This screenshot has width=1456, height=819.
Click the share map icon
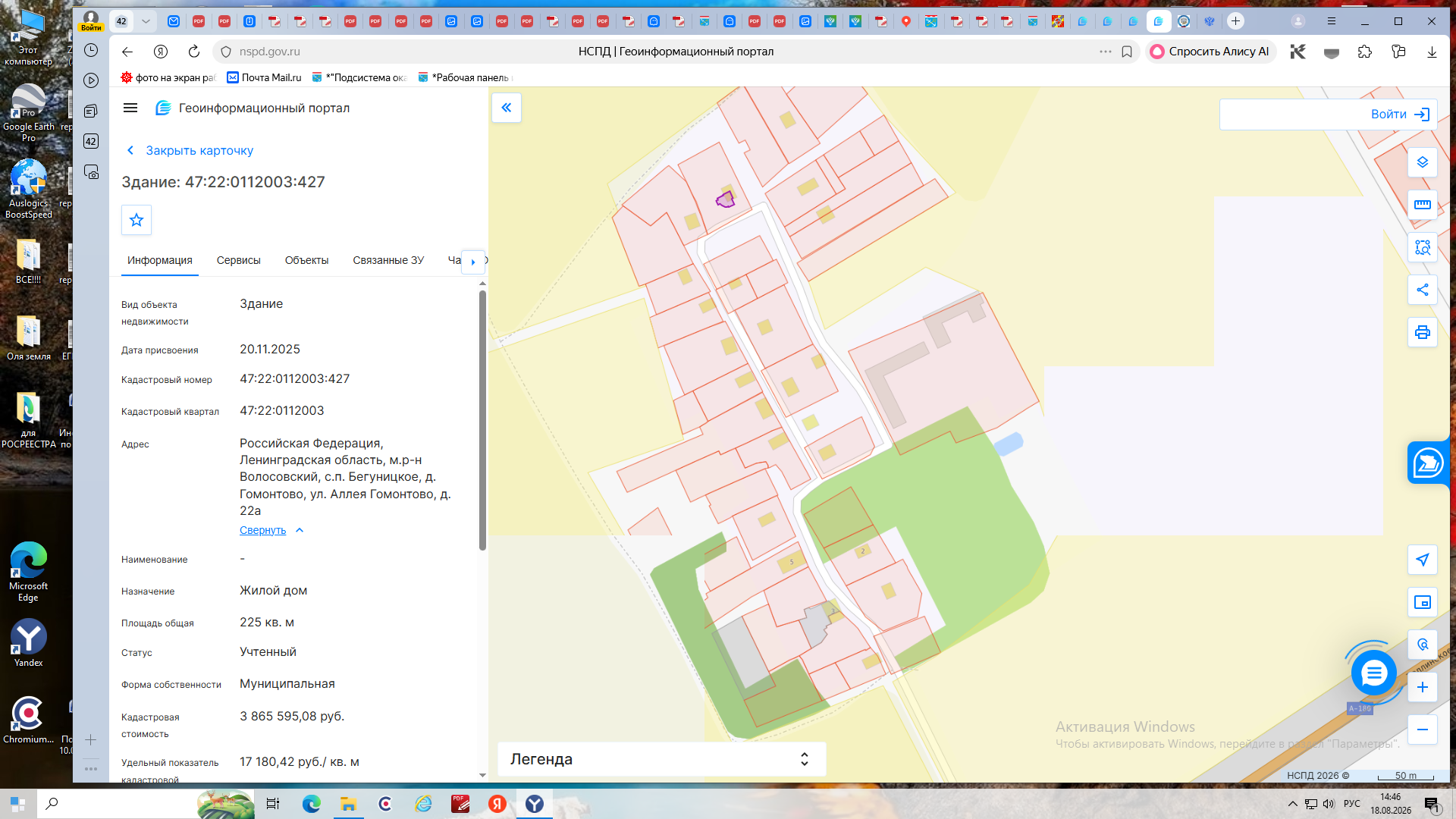(1422, 290)
